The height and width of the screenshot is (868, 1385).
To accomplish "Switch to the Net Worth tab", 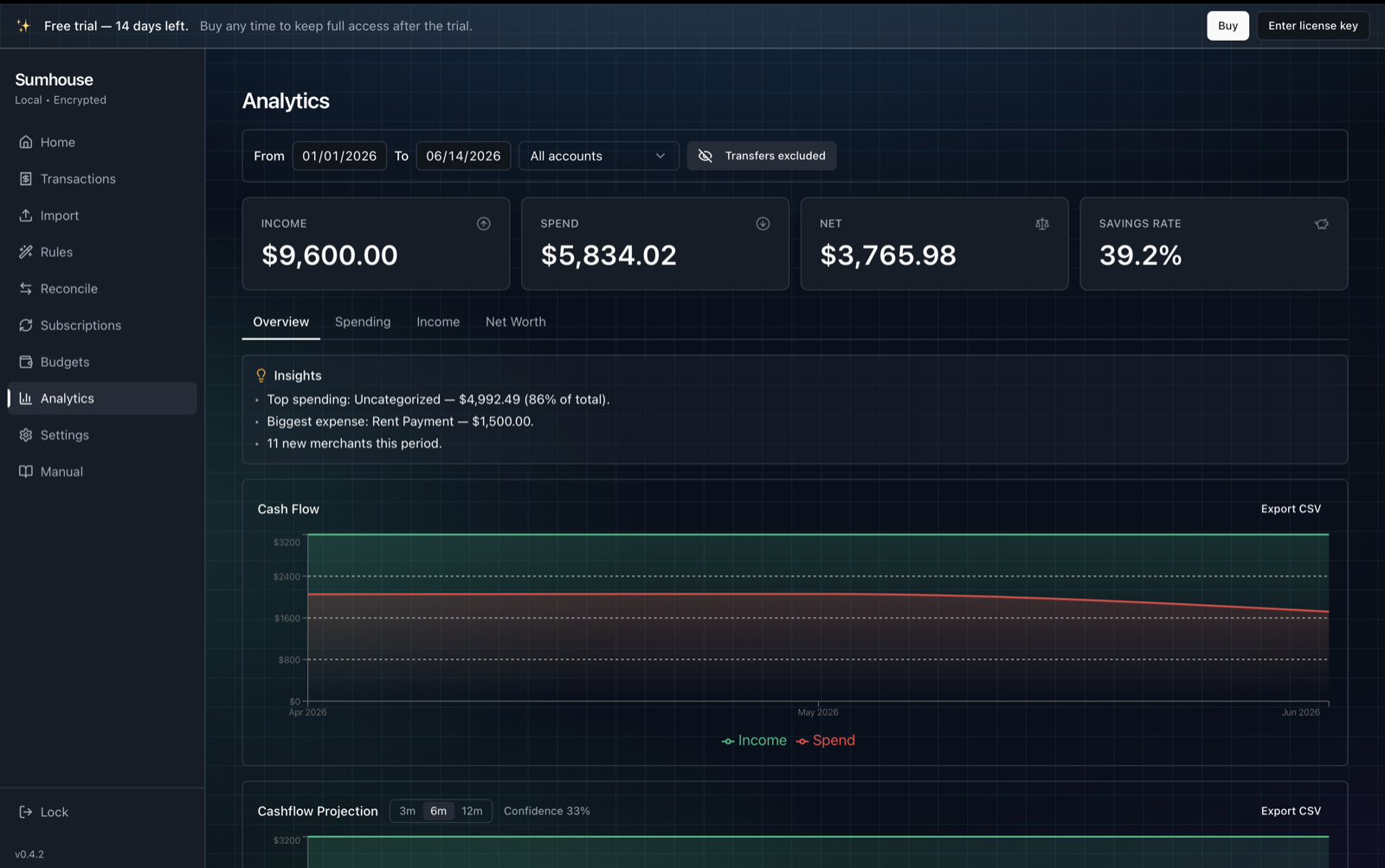I will (x=516, y=322).
